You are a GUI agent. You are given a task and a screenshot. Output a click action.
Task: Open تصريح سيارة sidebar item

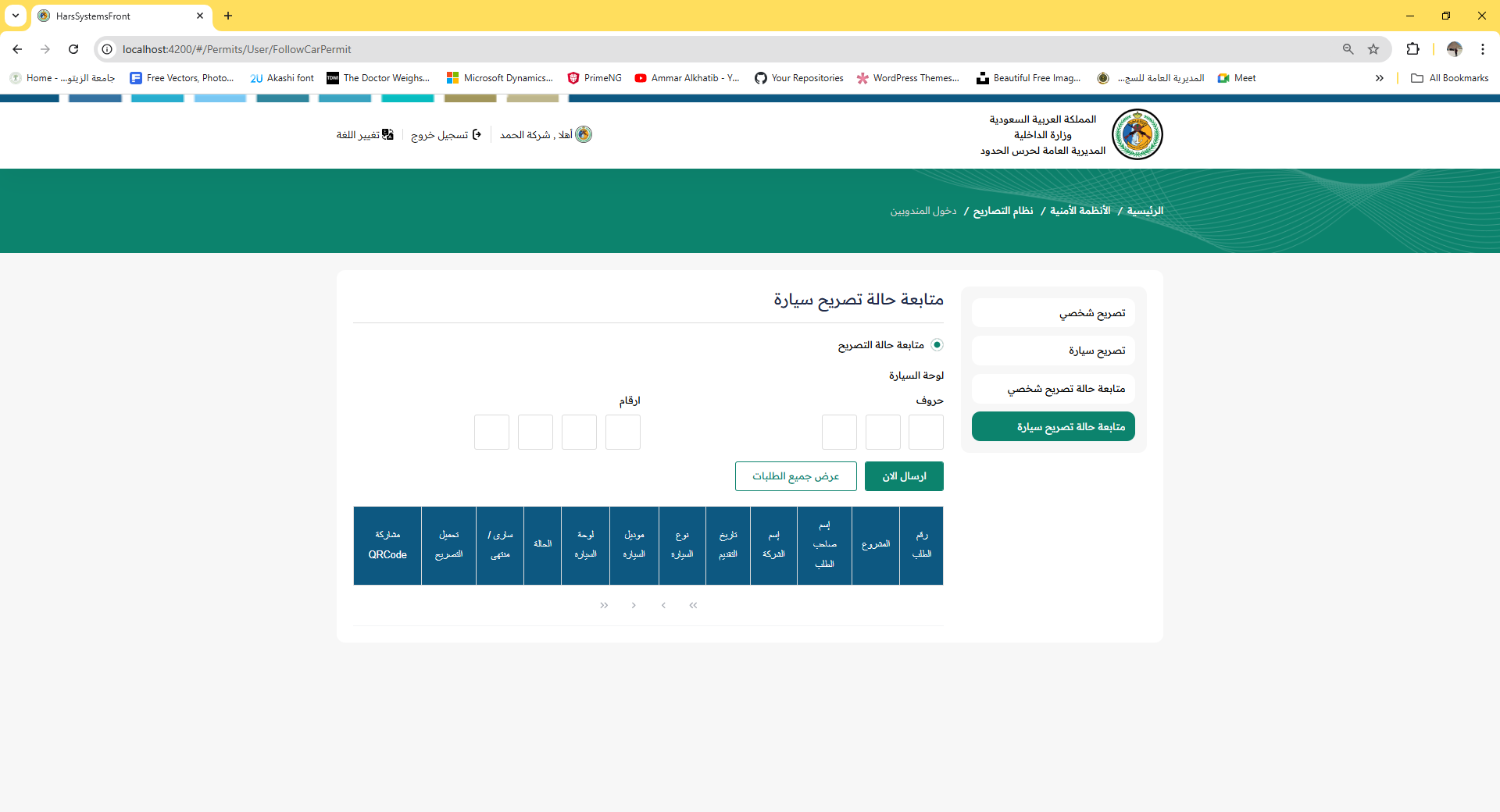(x=1053, y=351)
